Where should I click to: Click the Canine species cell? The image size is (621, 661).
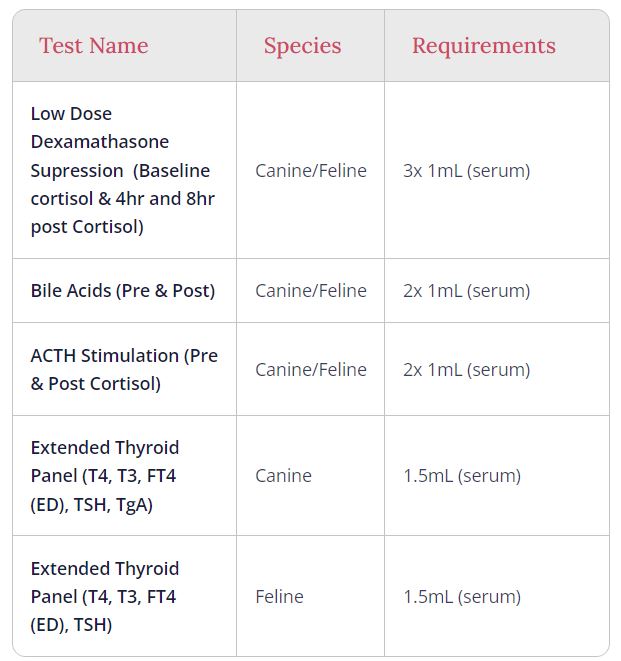[283, 476]
